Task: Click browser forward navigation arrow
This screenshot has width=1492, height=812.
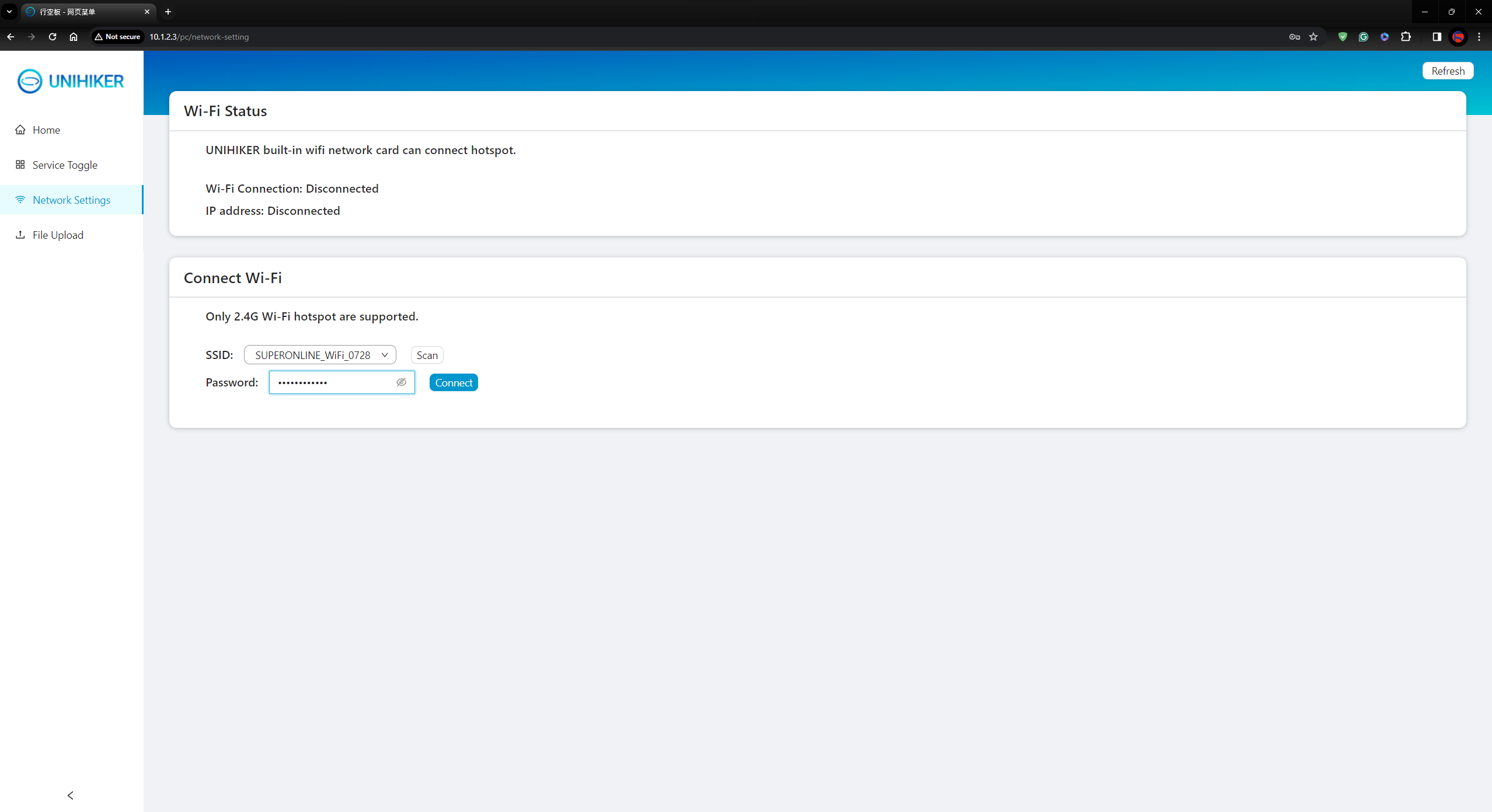Action: [x=31, y=36]
